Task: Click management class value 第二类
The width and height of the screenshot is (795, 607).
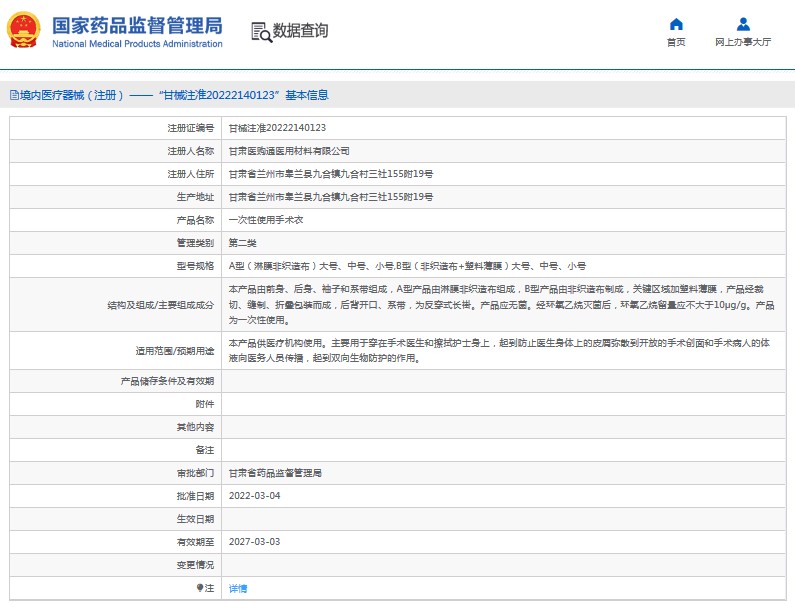Action: (x=242, y=242)
